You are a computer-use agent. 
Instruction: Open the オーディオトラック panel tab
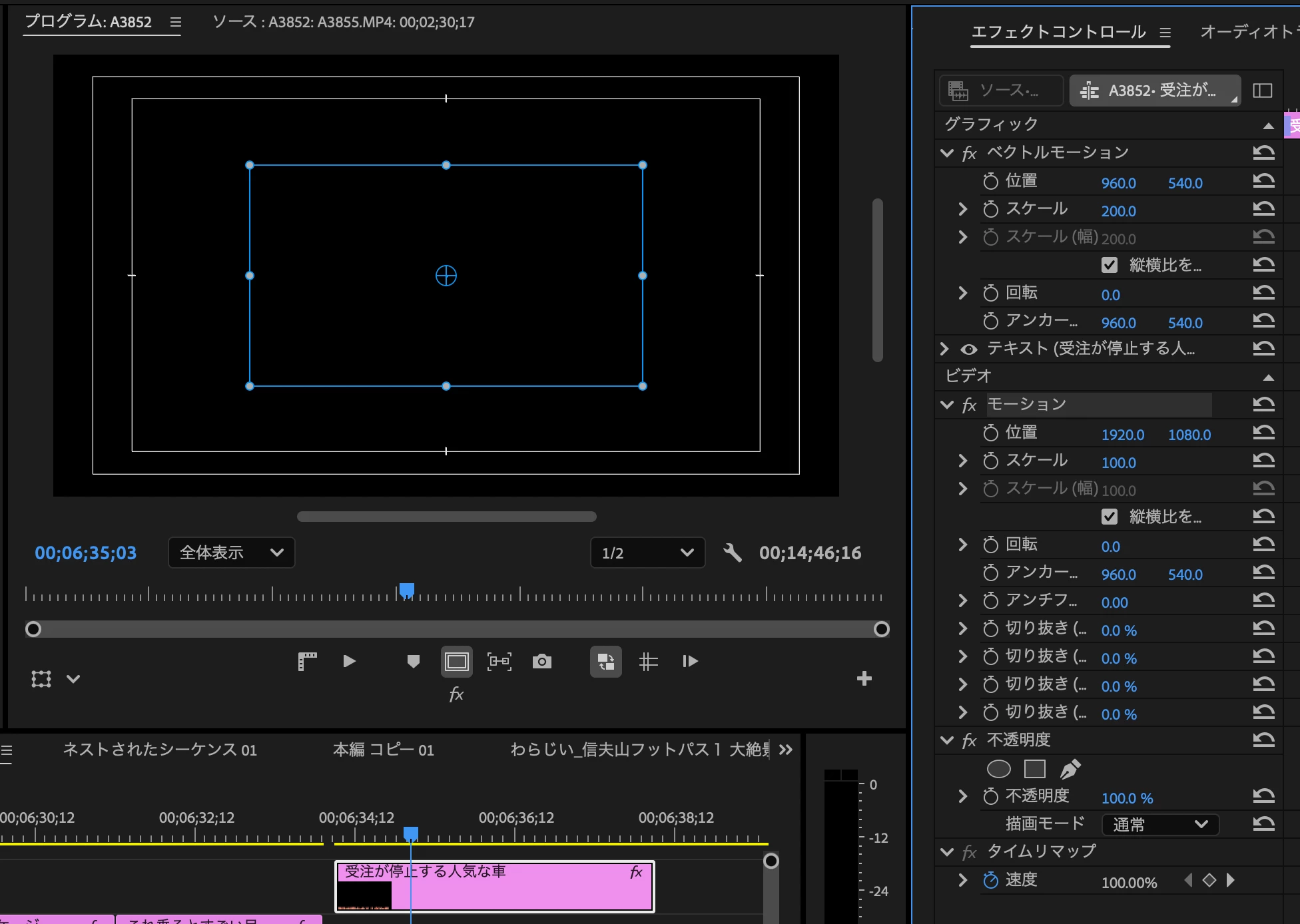point(1247,32)
